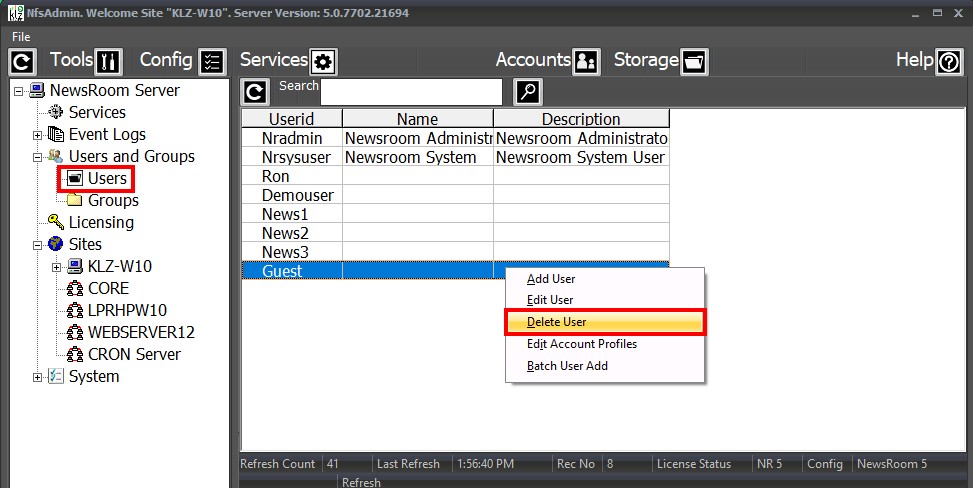Click the Sites globe icon
This screenshot has height=488, width=973.
[x=56, y=244]
